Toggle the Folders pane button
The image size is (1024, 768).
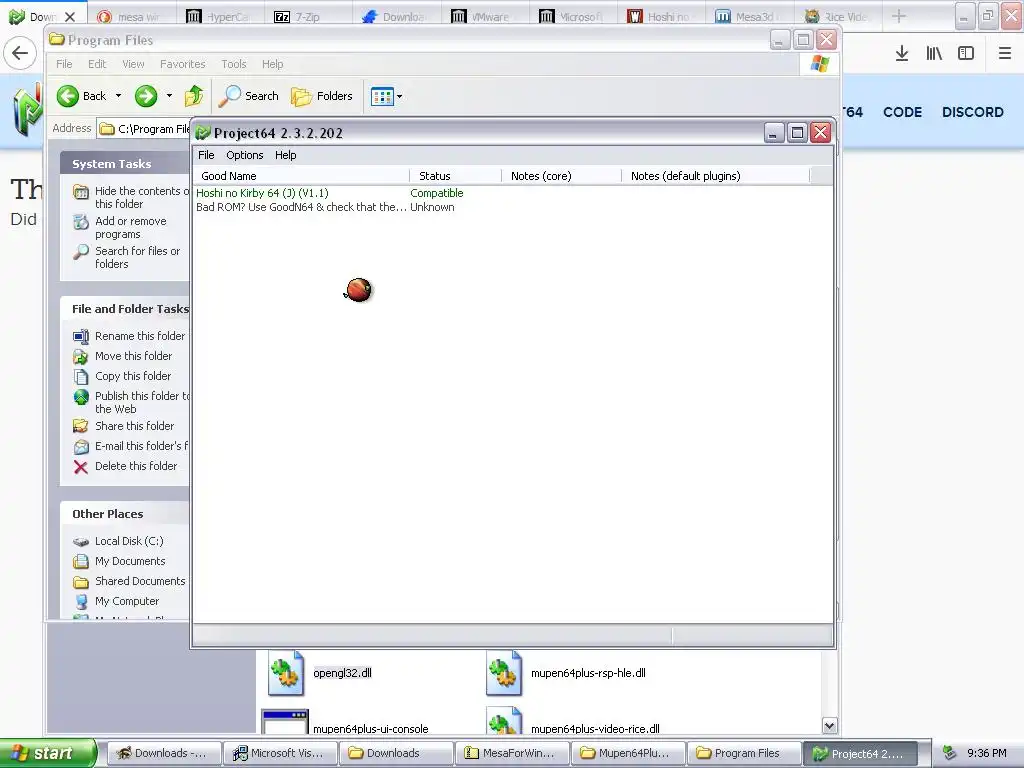tap(322, 96)
